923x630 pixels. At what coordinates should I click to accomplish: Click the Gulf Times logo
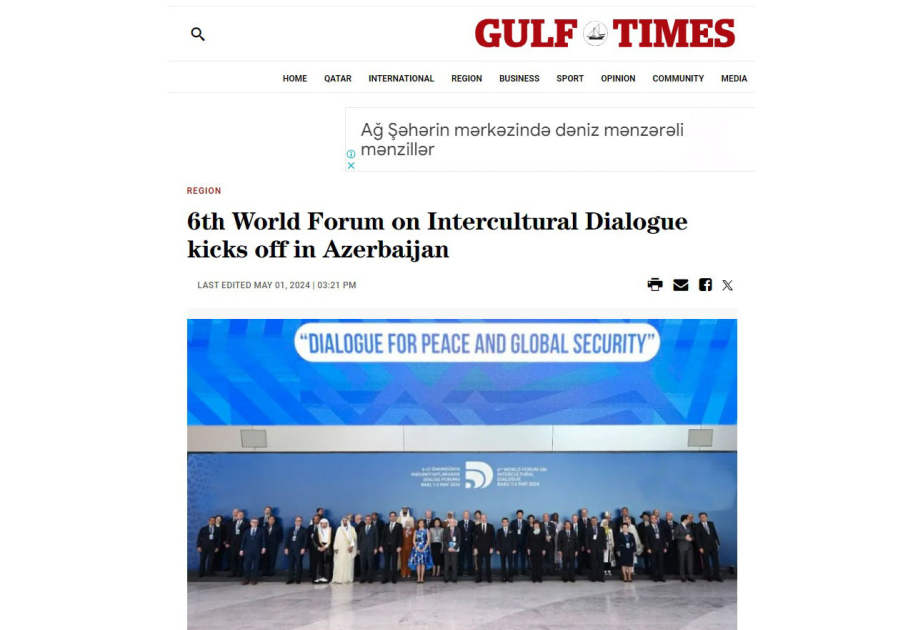click(605, 33)
